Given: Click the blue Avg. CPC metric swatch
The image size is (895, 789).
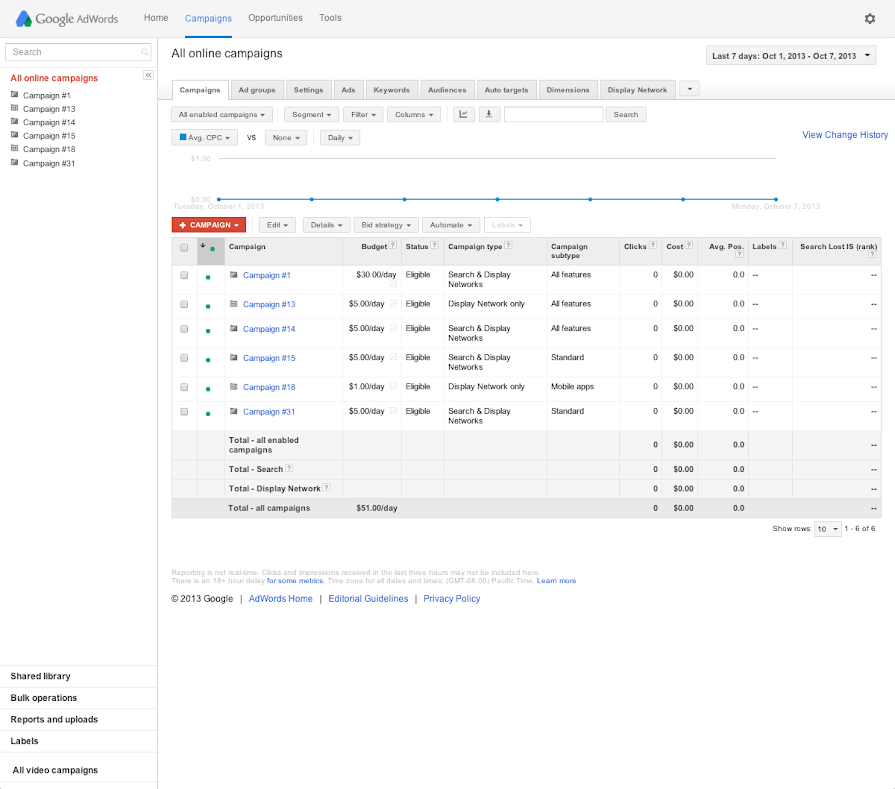Looking at the screenshot, I should 183,138.
